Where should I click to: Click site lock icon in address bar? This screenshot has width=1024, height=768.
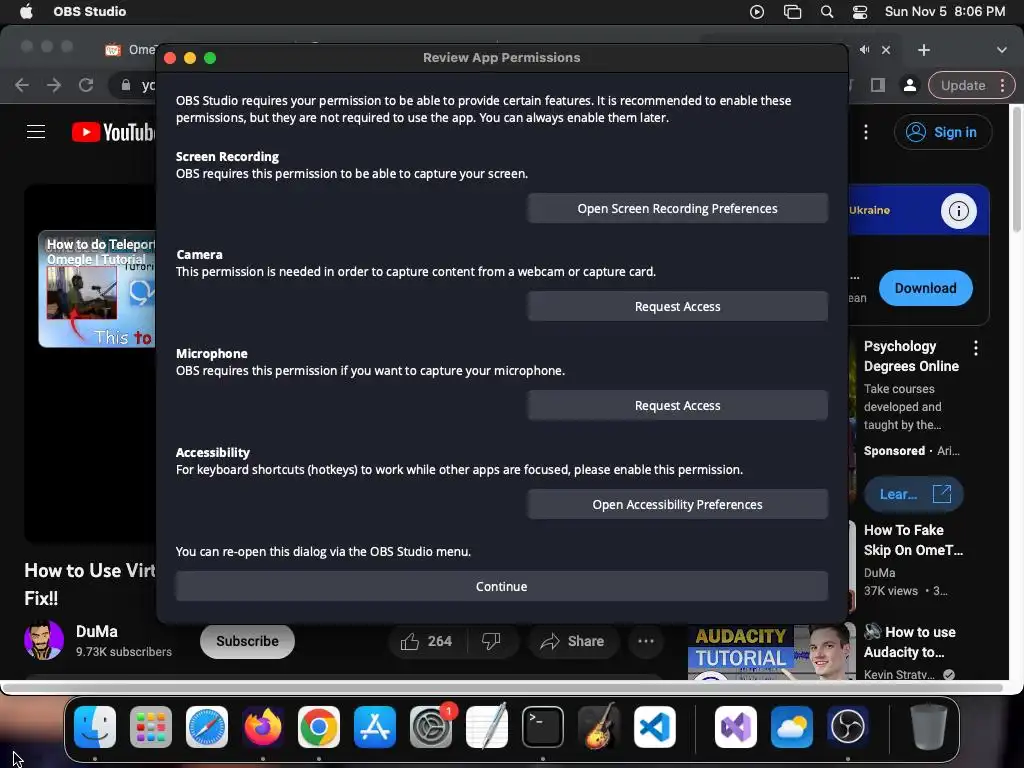[x=125, y=85]
